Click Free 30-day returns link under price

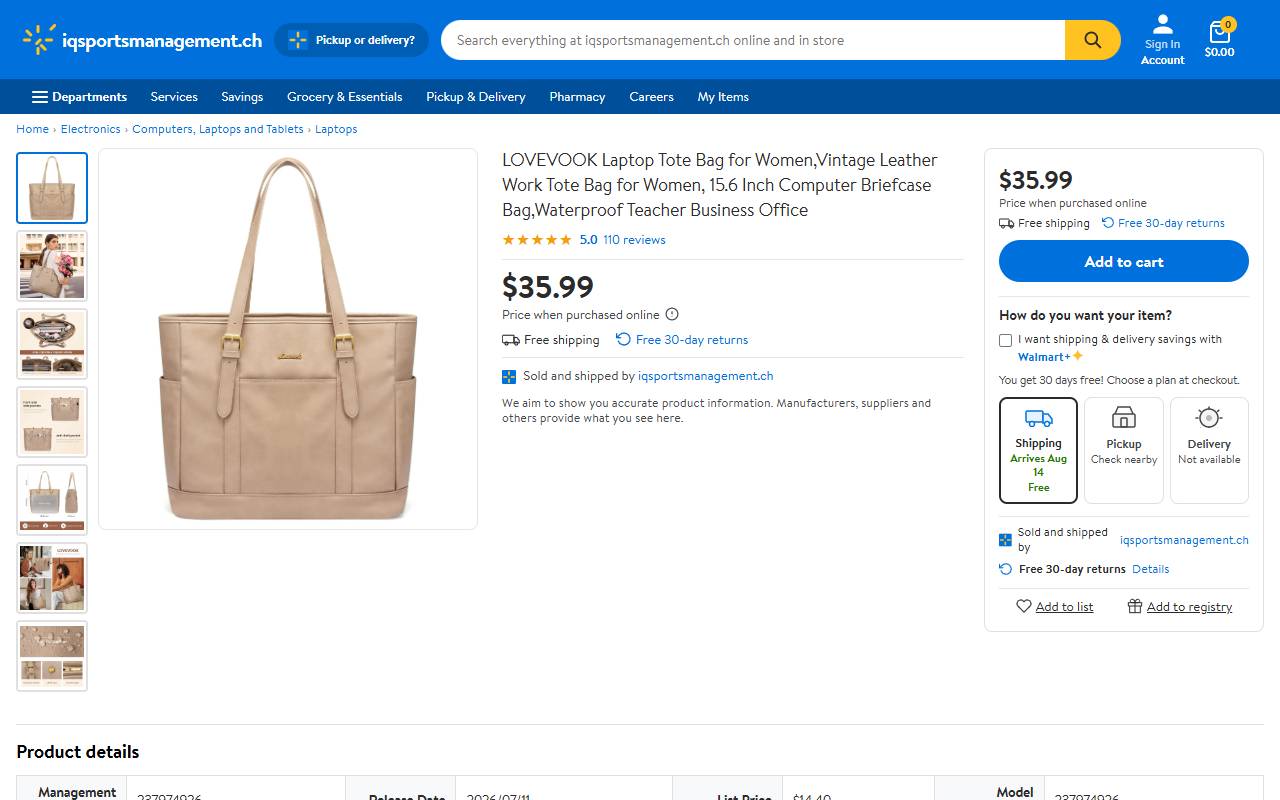pos(692,340)
